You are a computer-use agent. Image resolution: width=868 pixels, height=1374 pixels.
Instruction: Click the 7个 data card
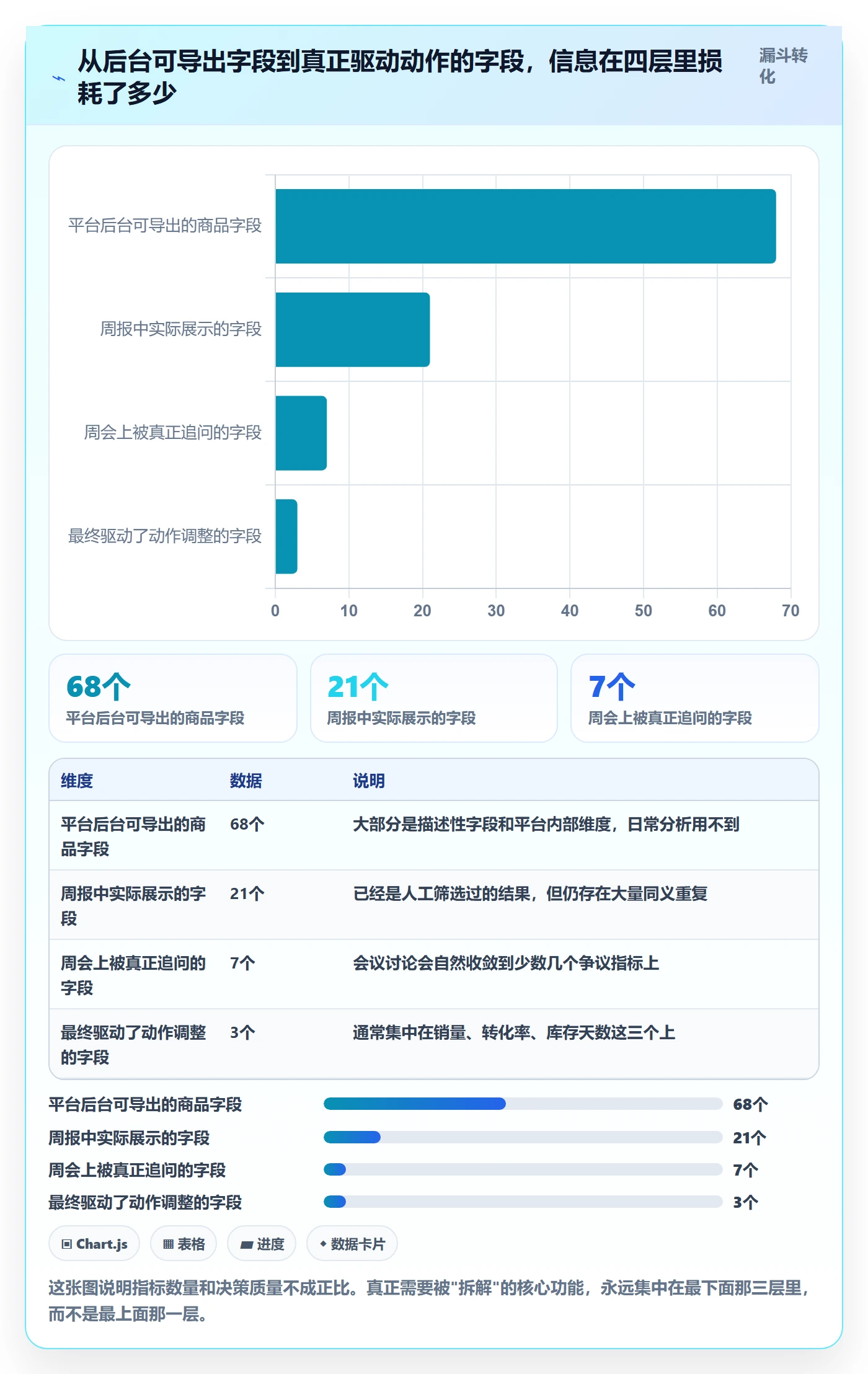[695, 698]
